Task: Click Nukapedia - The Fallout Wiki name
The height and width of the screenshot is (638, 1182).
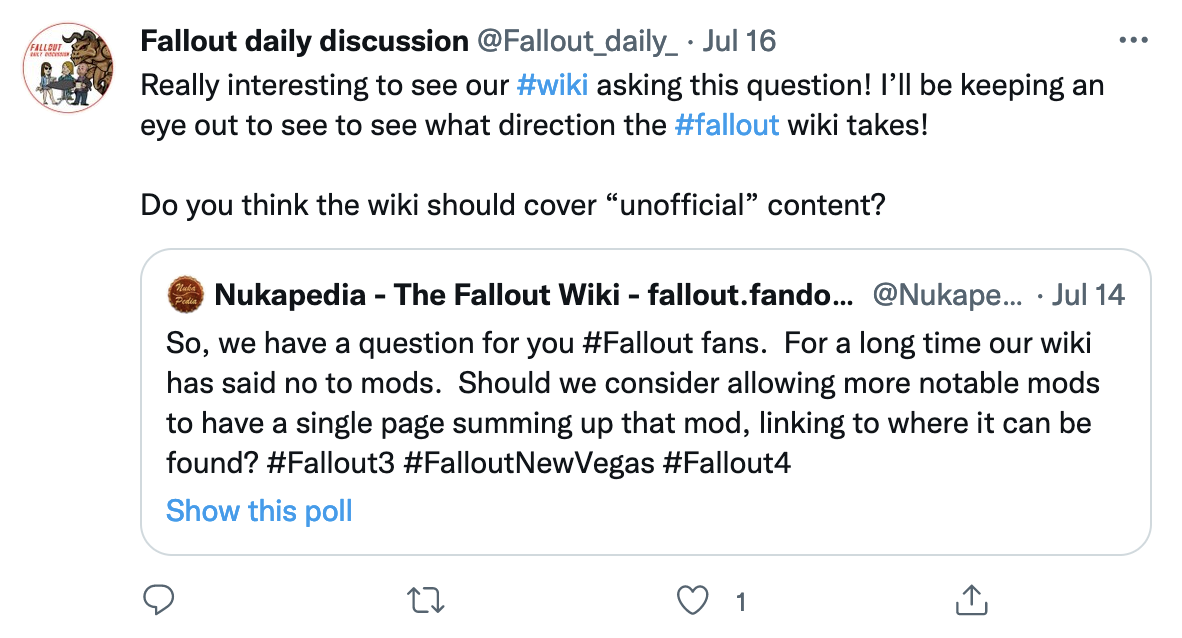Action: pyautogui.click(x=535, y=295)
